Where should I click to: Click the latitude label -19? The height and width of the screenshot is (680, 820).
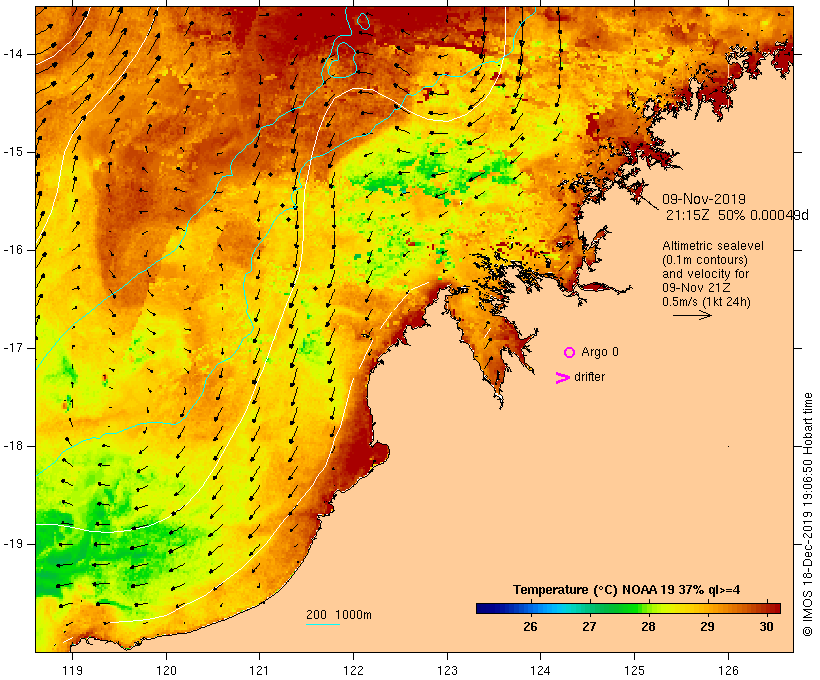(13, 544)
